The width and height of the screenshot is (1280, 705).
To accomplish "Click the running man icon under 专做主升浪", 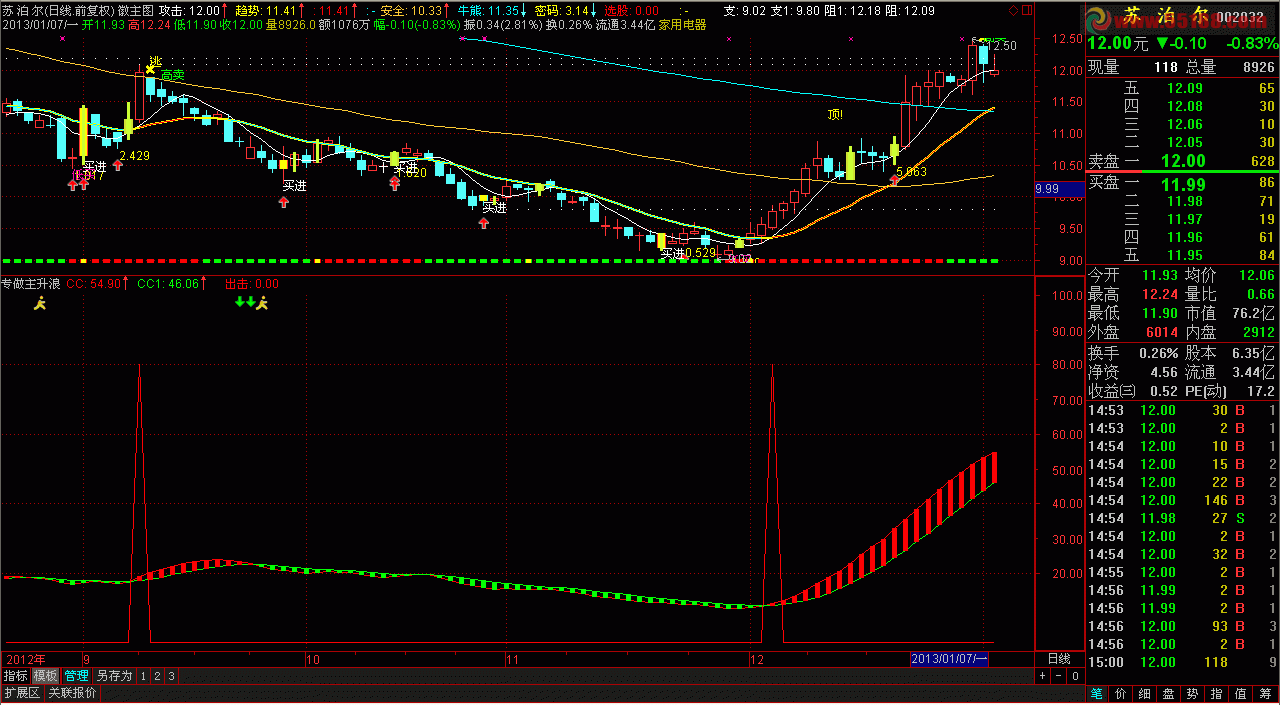I will pos(39,302).
